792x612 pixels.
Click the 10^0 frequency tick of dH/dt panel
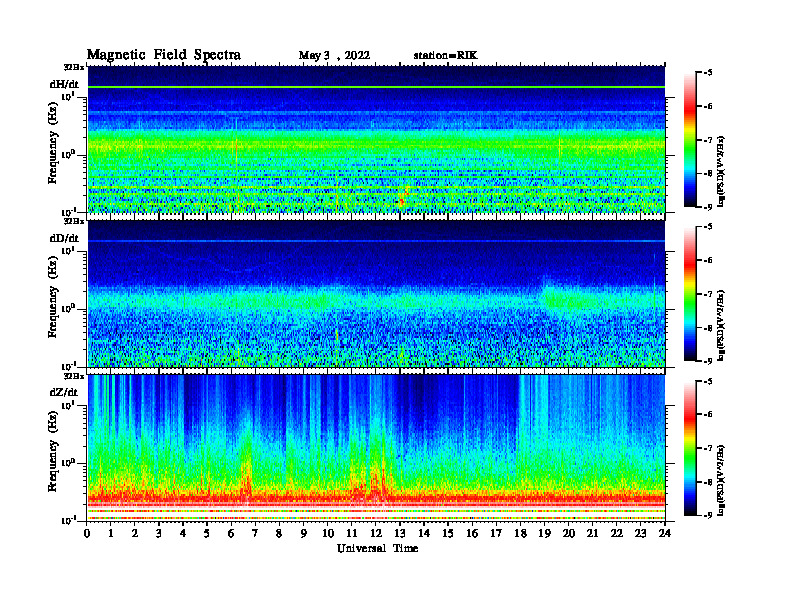point(67,154)
